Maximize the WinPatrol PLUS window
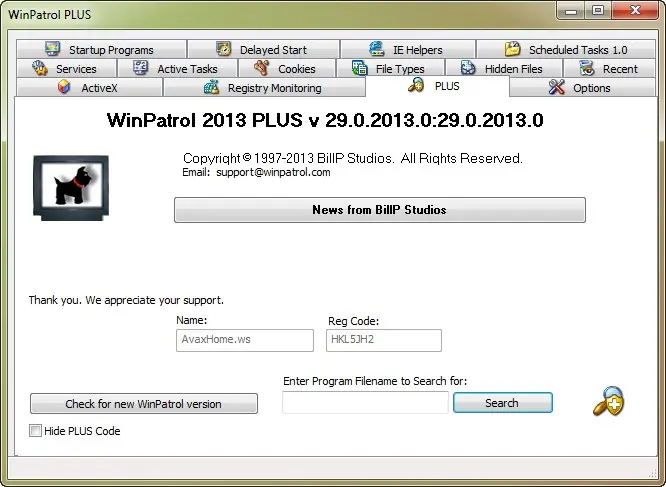 tap(598, 11)
